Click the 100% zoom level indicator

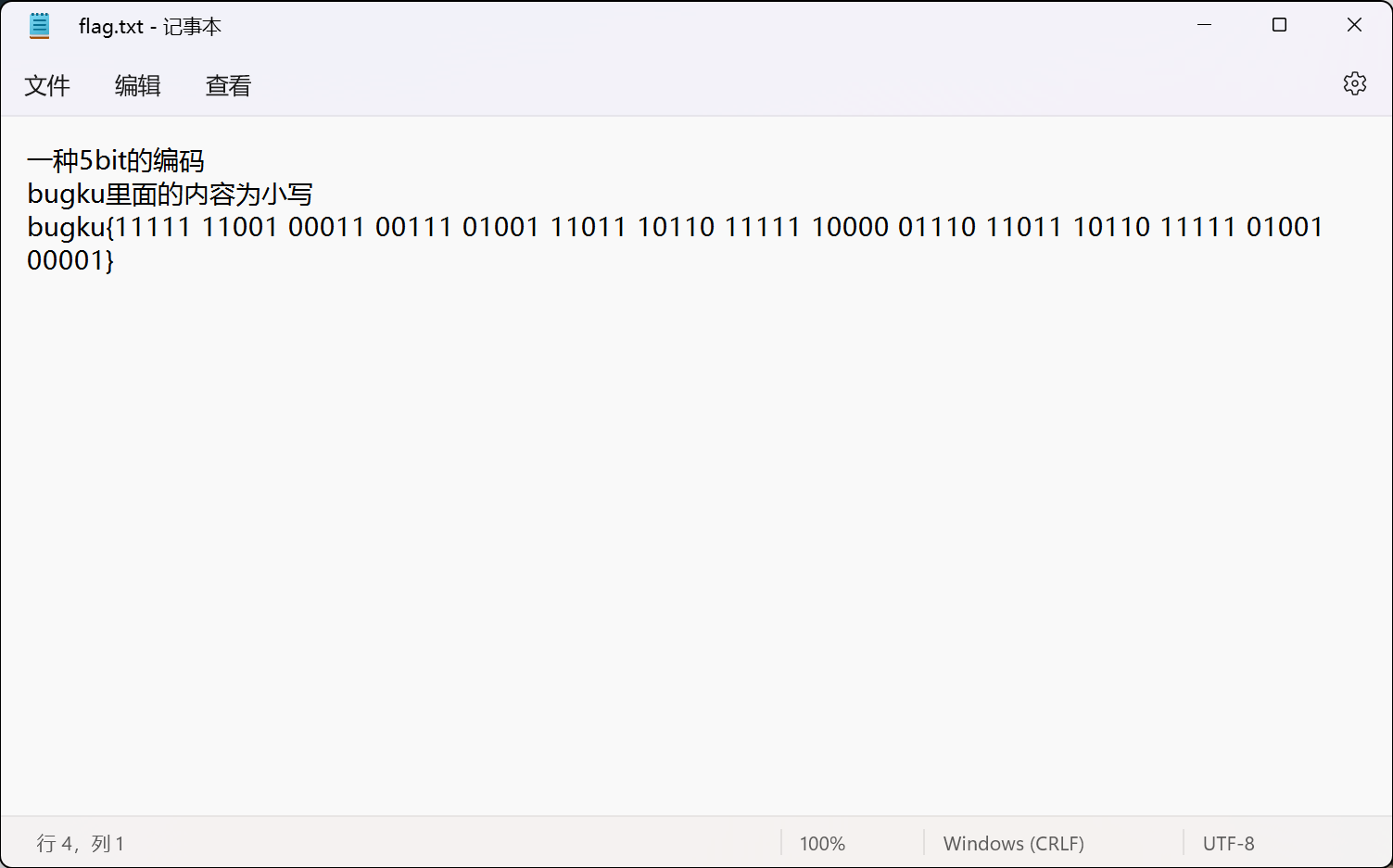point(822,843)
